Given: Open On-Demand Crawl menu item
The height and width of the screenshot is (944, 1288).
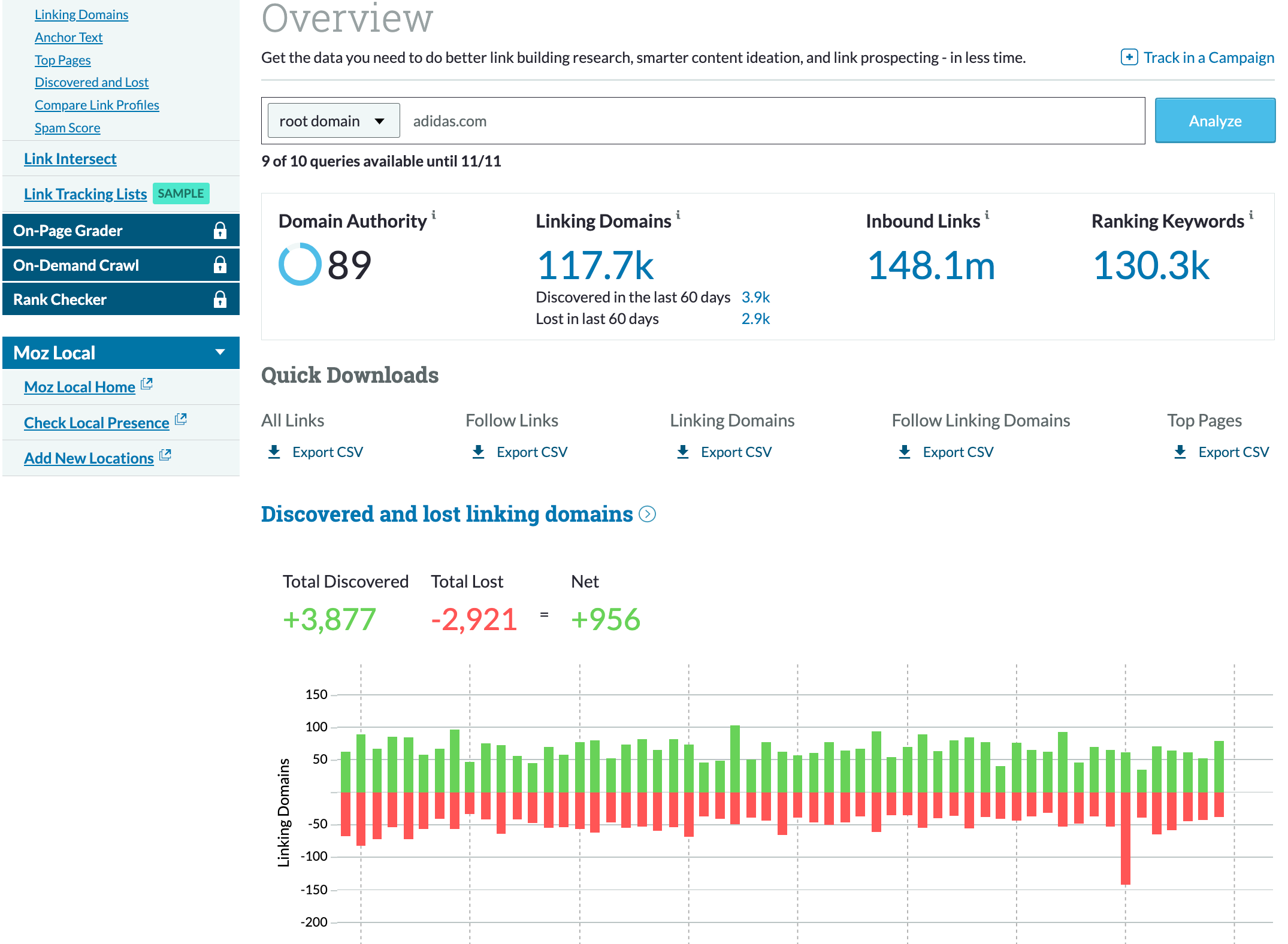Looking at the screenshot, I should point(121,265).
